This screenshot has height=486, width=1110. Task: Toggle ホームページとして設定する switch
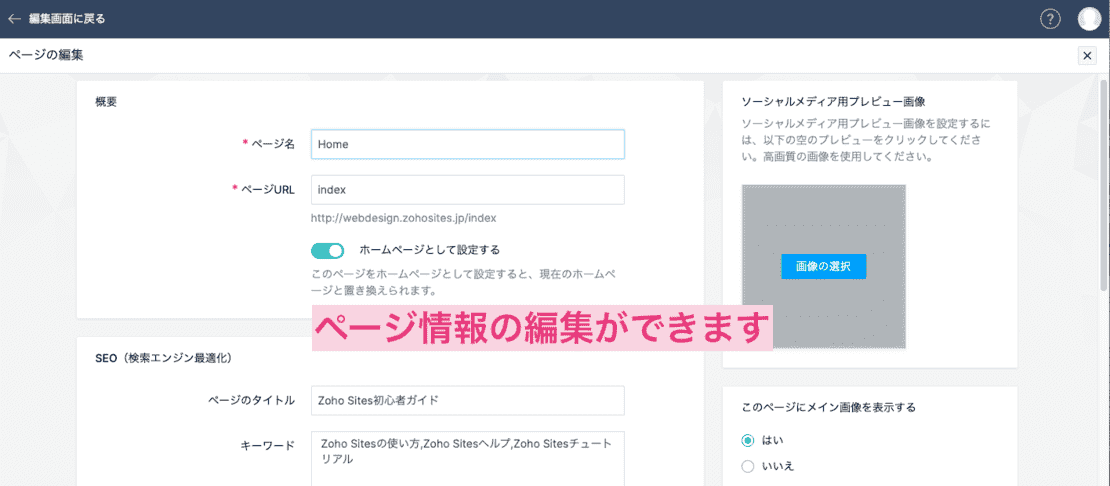point(327,250)
